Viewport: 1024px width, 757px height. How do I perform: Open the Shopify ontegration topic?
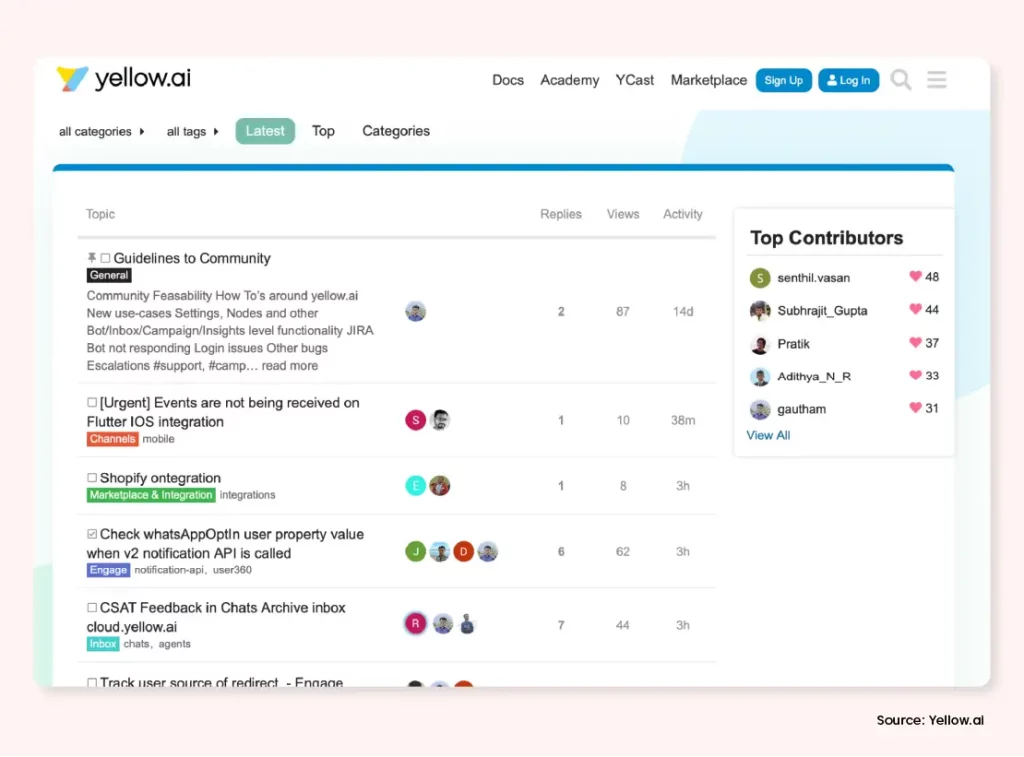coord(160,478)
